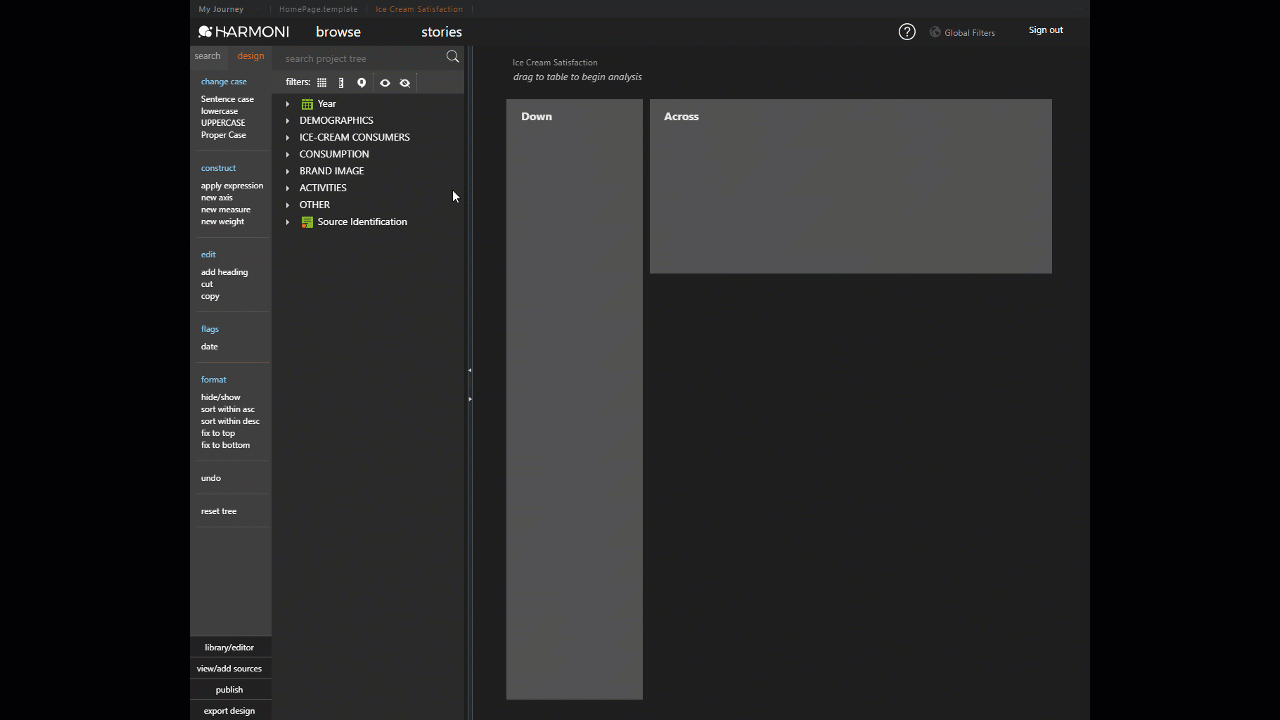Click export design
Image resolution: width=1280 pixels, height=720 pixels.
[230, 711]
